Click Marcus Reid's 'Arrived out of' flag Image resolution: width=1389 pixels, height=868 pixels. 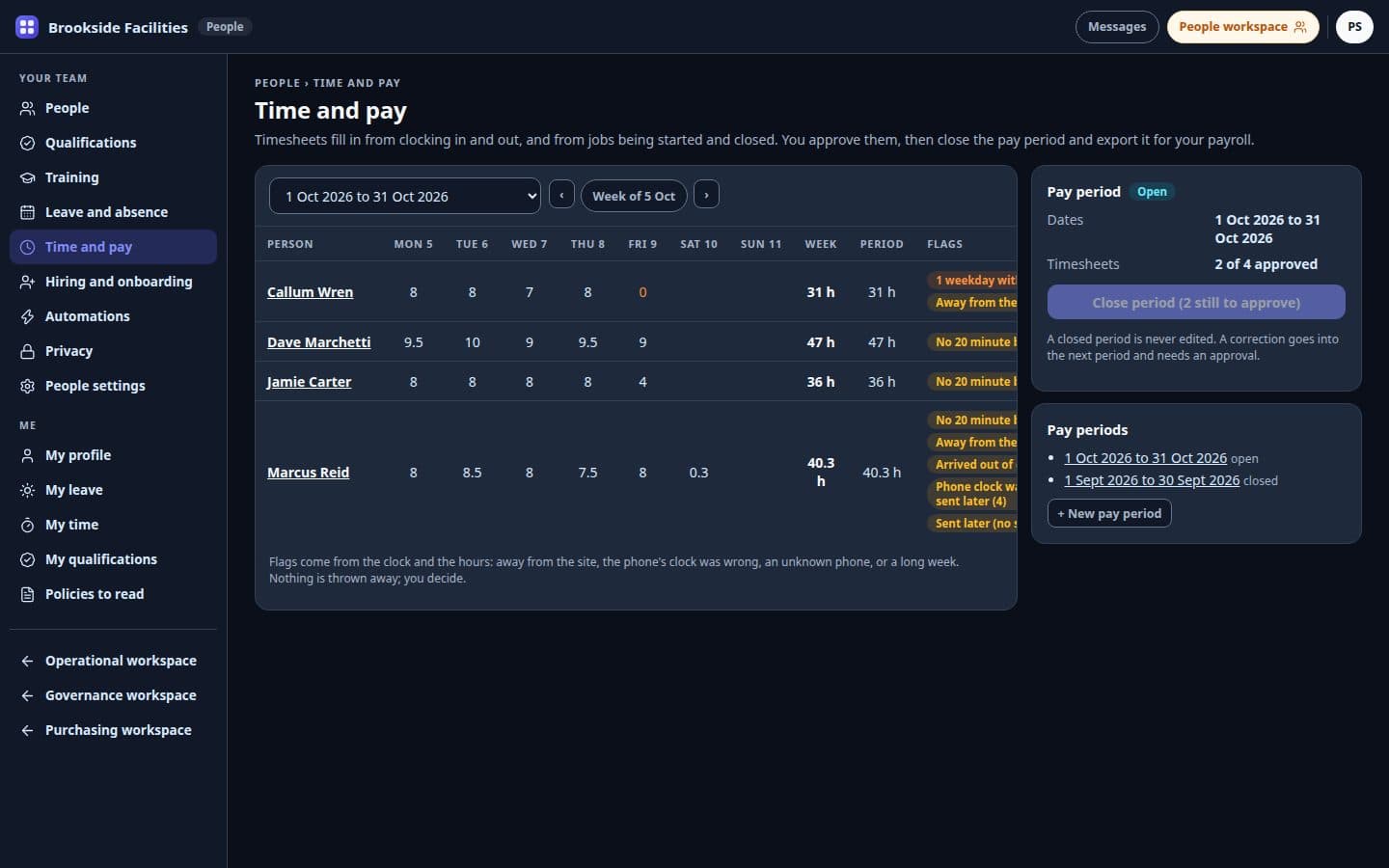(x=972, y=465)
